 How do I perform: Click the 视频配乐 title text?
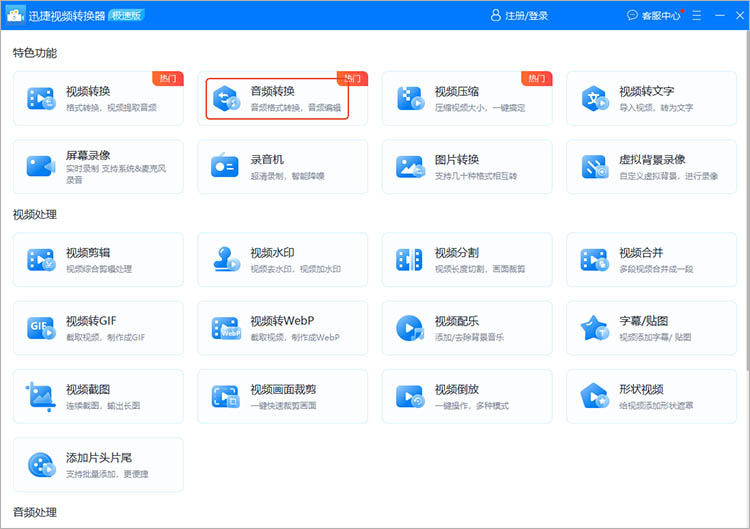(x=457, y=321)
